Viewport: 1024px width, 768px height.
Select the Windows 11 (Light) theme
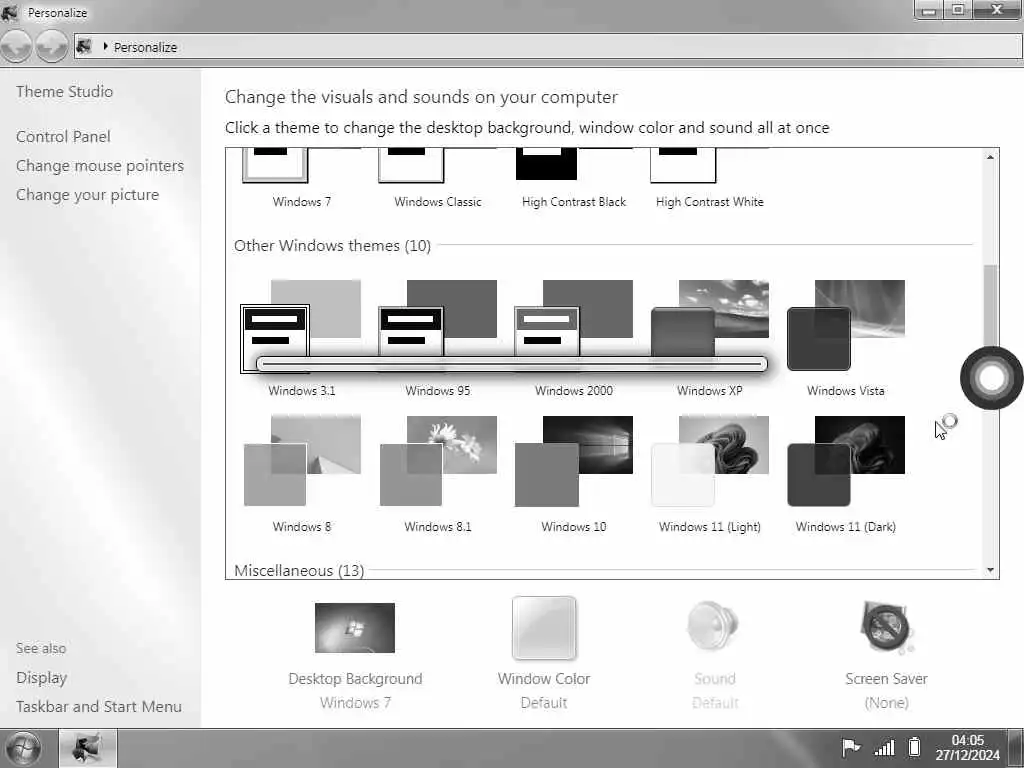click(710, 461)
